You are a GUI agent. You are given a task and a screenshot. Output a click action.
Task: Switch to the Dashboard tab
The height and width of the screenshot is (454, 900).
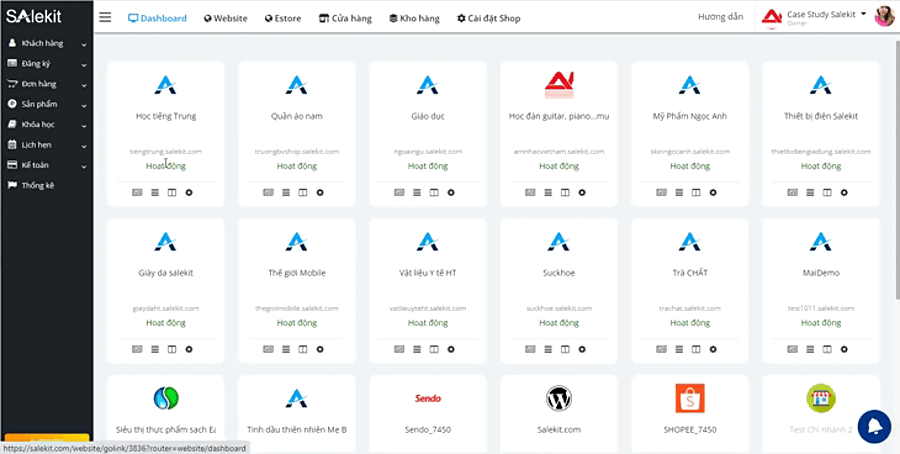(157, 18)
